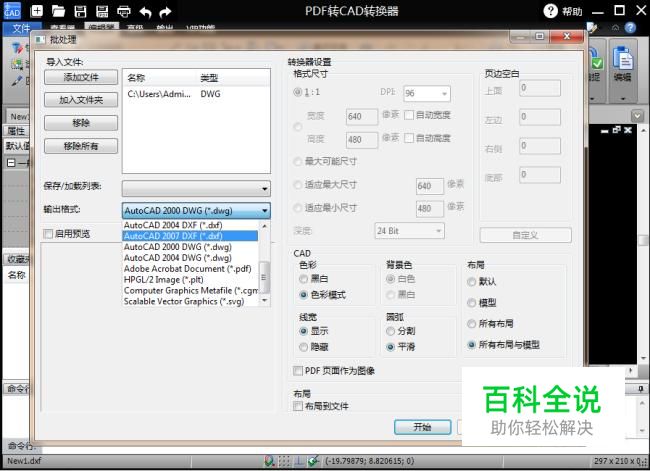This screenshot has width=650, height=471.
Task: Click the format list scroll up arrow
Action: (x=264, y=226)
